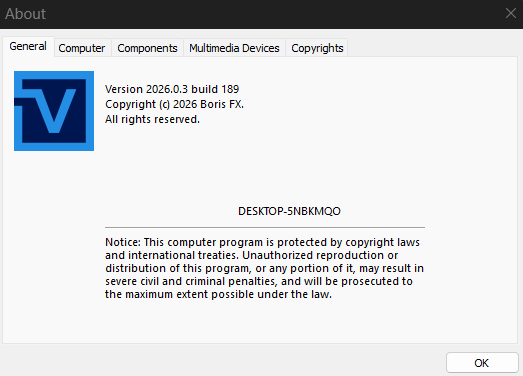Click the line beginning Notice: This computer program
Screen dimensions: 523x376
(262, 242)
